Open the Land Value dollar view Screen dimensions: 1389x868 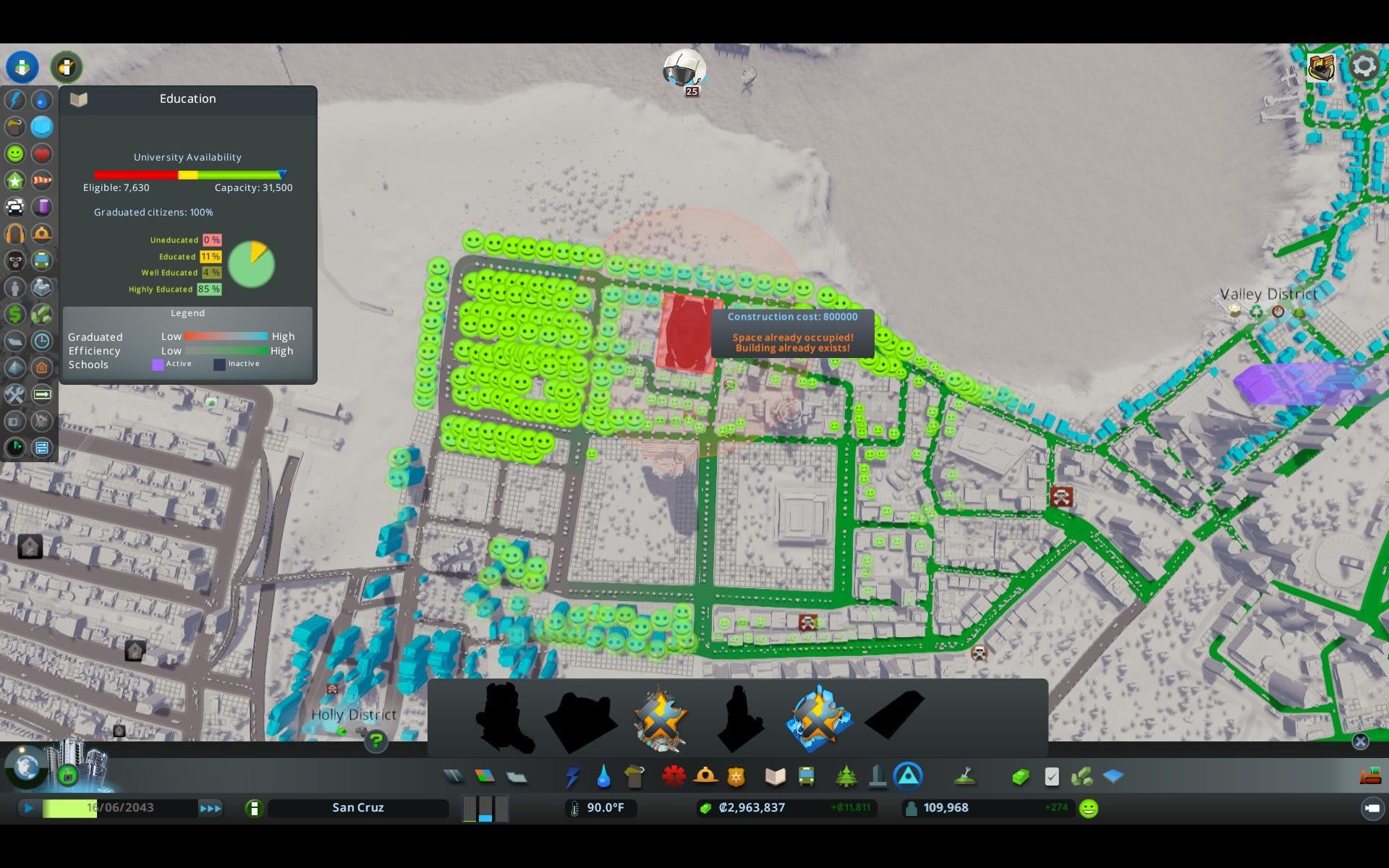tap(14, 314)
